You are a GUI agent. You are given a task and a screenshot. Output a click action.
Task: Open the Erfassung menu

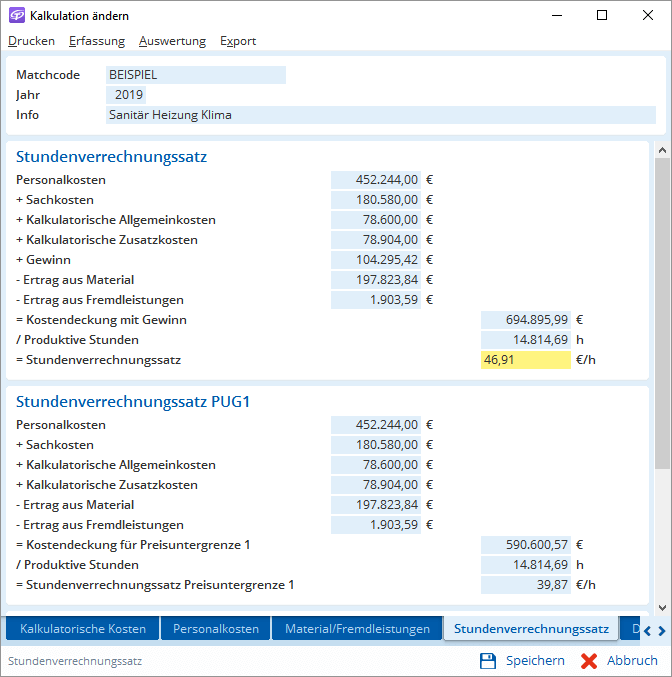[97, 41]
